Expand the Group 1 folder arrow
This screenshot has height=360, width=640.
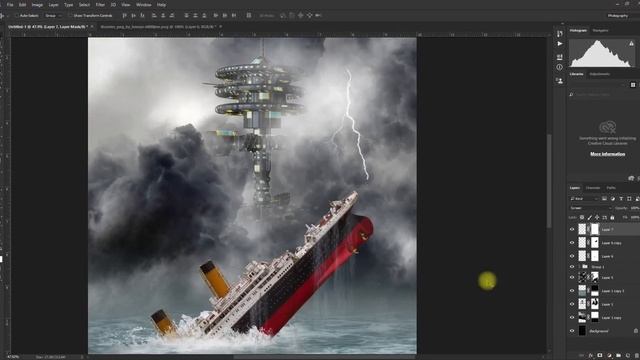tap(579, 267)
